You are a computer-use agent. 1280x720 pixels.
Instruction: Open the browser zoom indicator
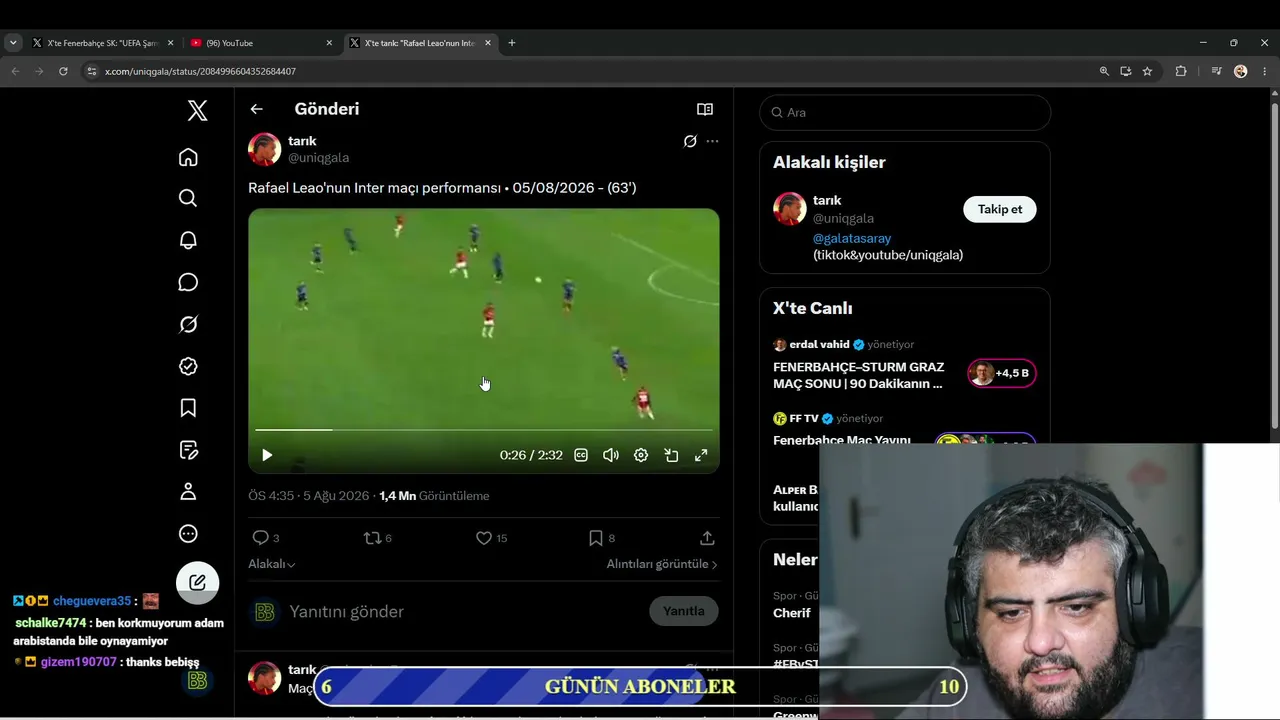tap(1104, 71)
